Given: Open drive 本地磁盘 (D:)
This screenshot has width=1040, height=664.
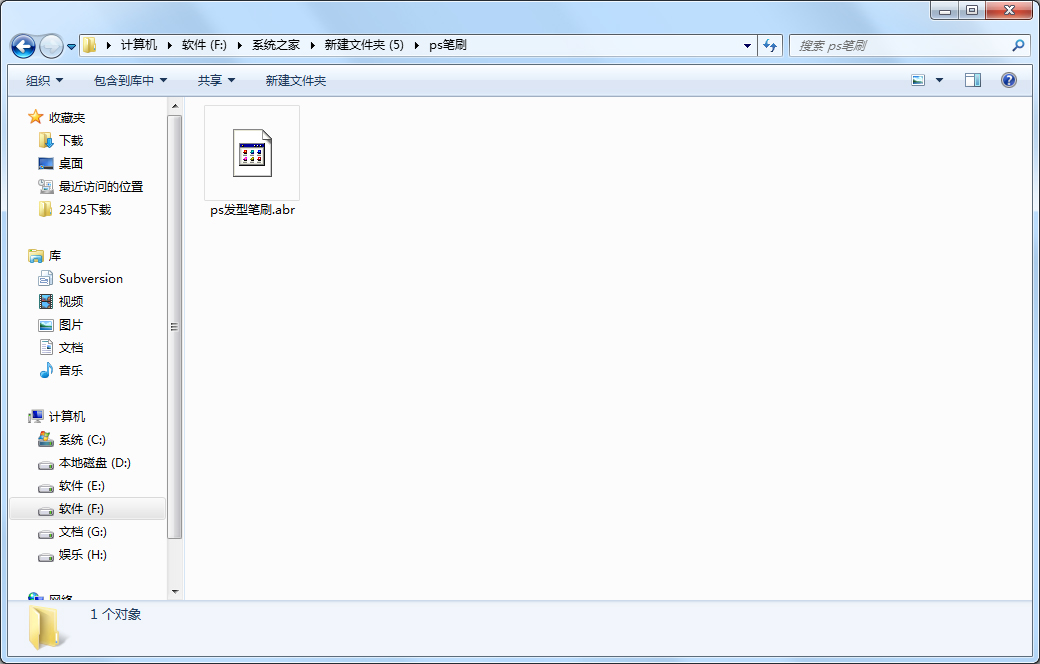Looking at the screenshot, I should [95, 462].
